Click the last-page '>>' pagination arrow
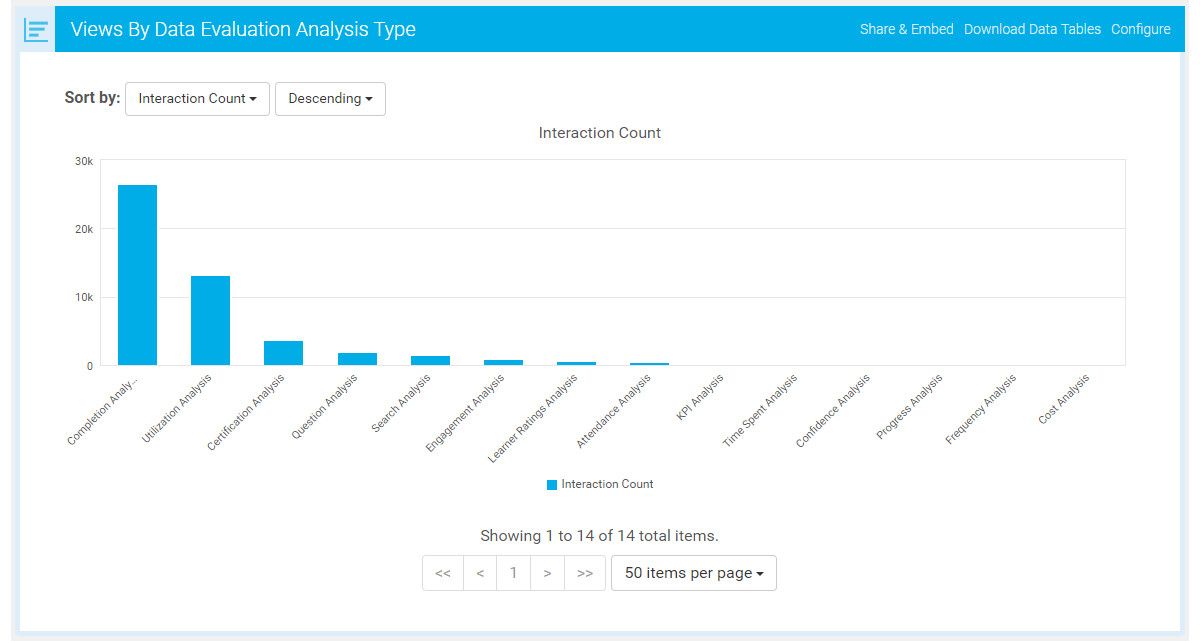 click(583, 572)
